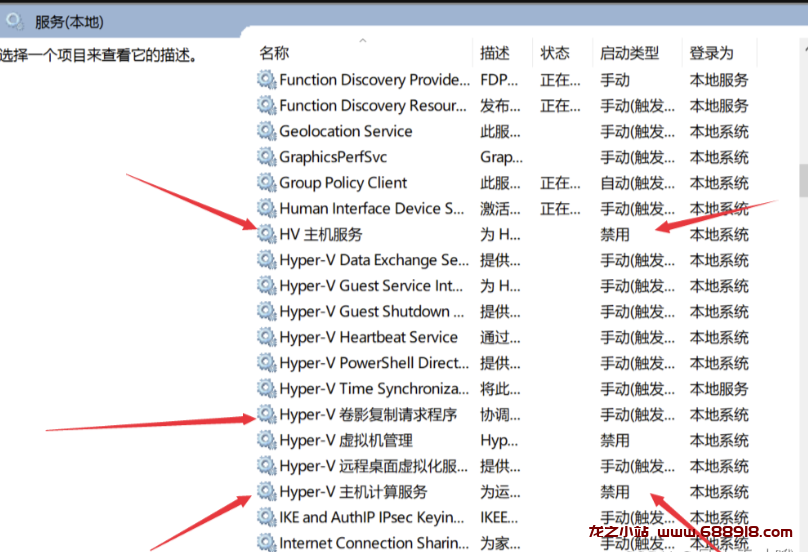Click the Hyper-V PowerShell Direct gear icon

266,363
